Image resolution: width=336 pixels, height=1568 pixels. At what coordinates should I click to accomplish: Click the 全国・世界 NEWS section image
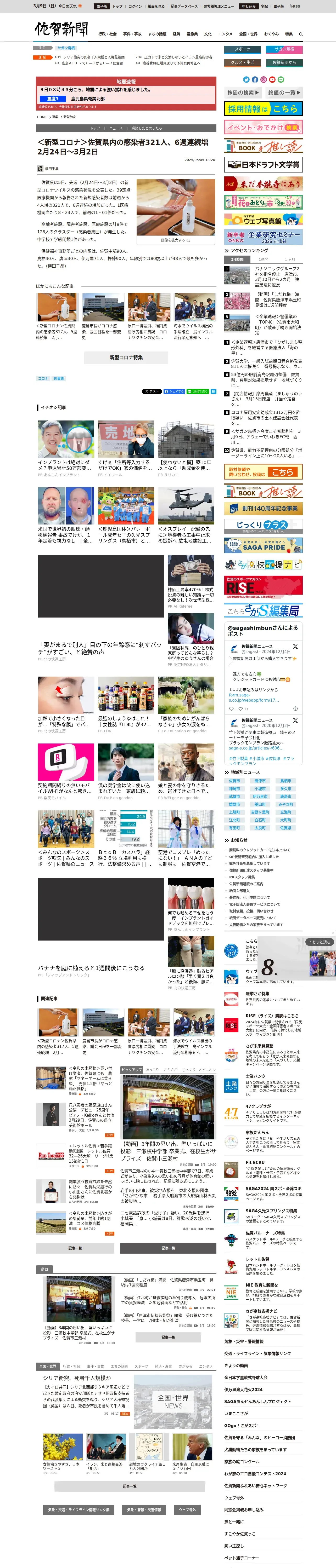[173, 1402]
